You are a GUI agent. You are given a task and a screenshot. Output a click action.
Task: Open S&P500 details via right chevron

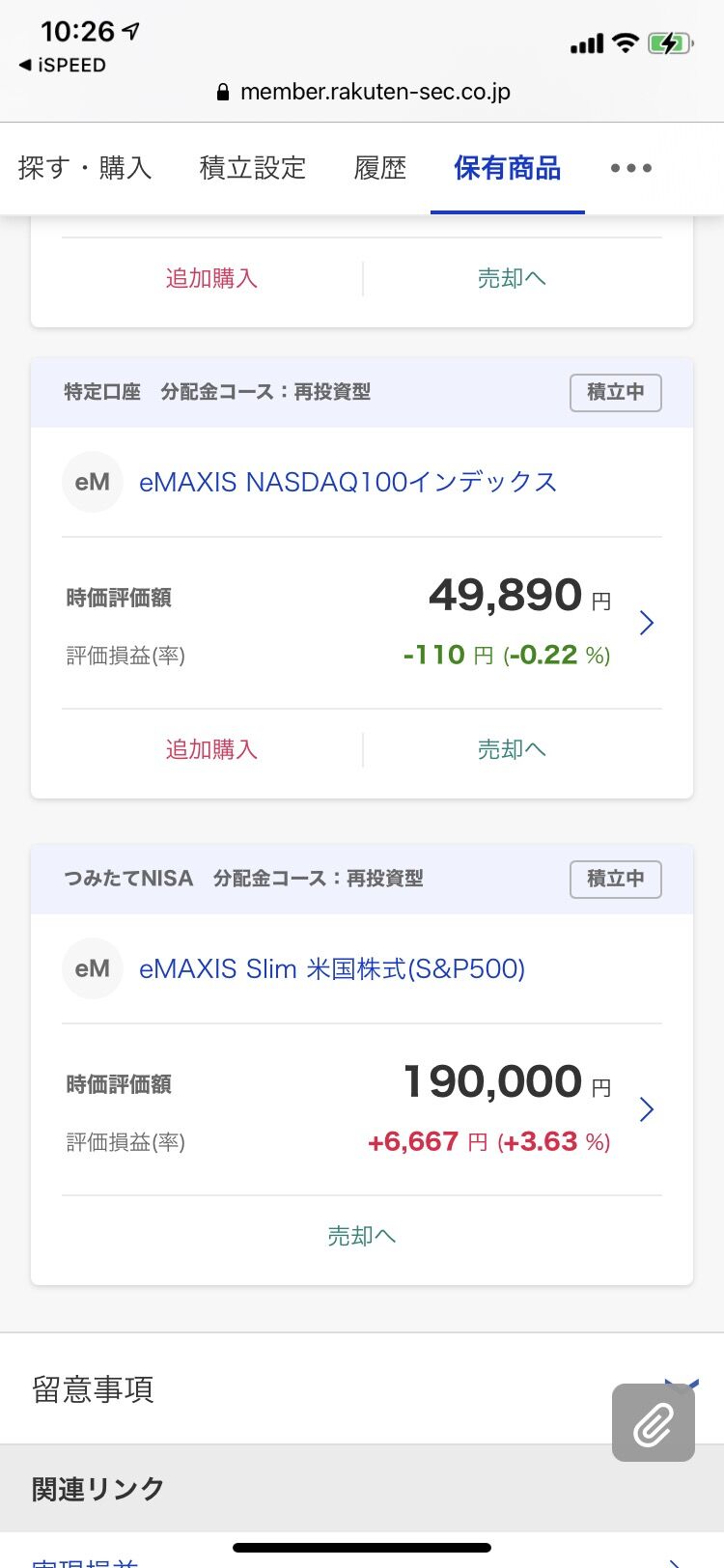pos(647,1109)
